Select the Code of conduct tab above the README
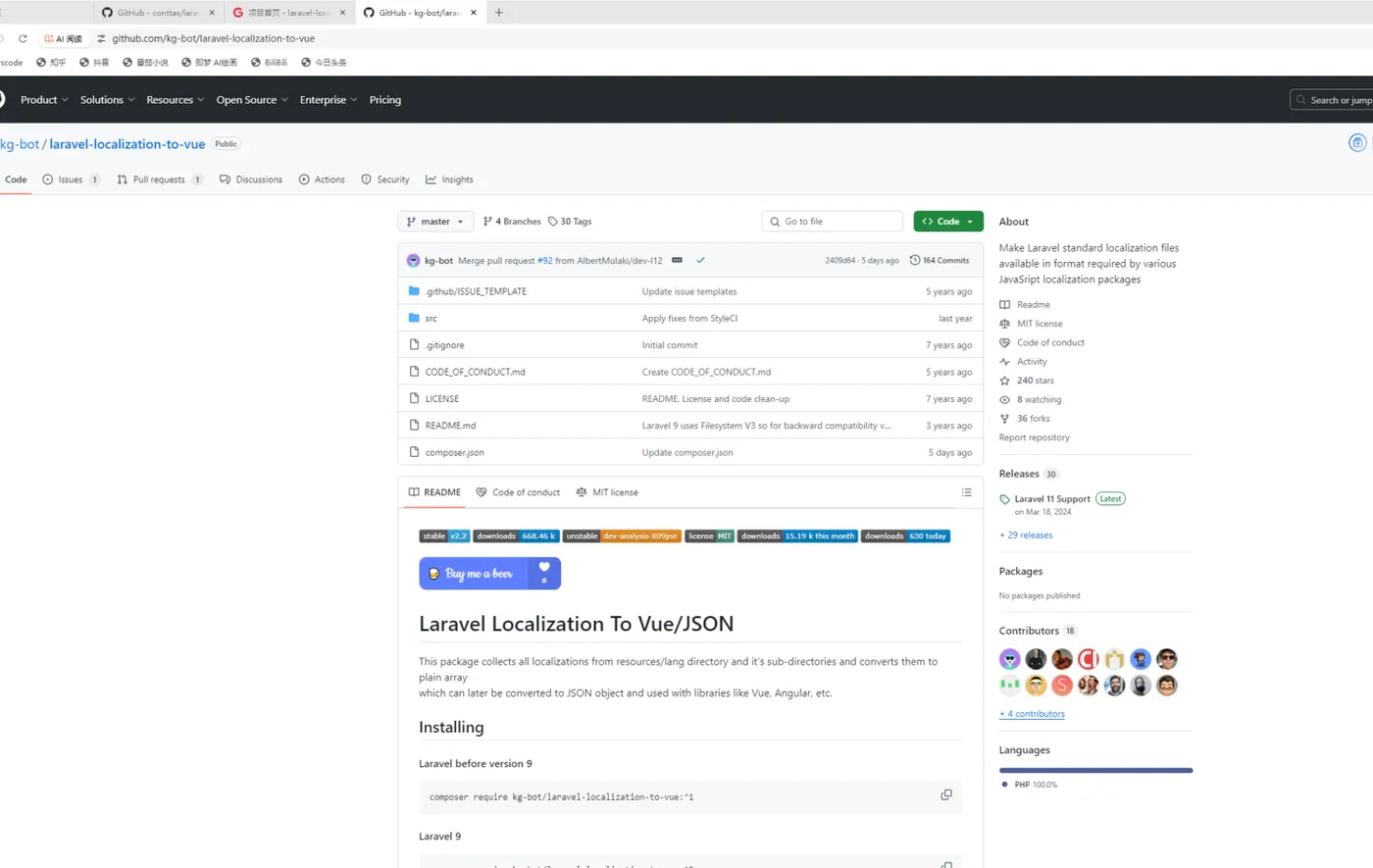Image resolution: width=1373 pixels, height=868 pixels. point(518,492)
